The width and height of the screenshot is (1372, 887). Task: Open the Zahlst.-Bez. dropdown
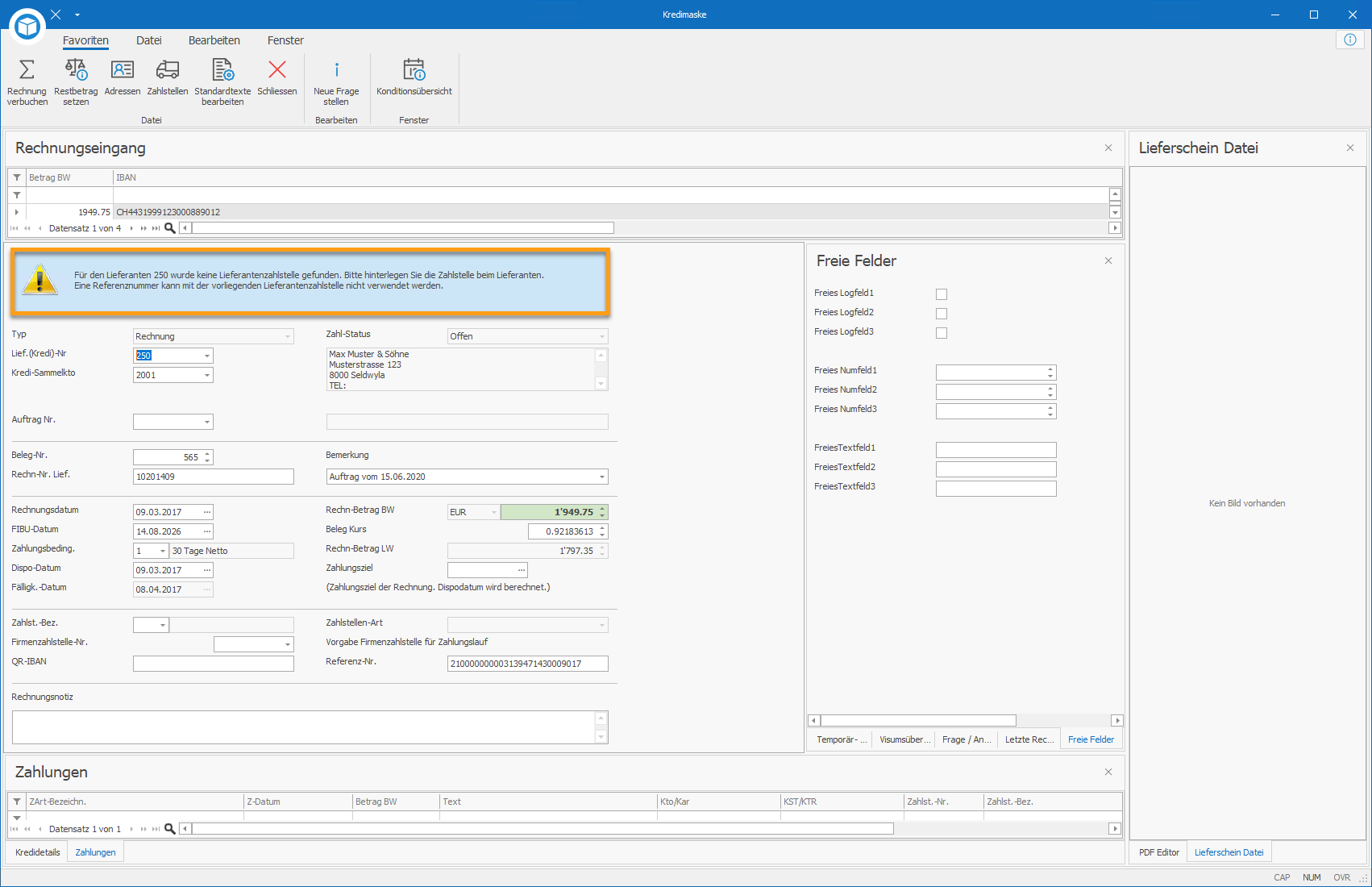pos(163,625)
